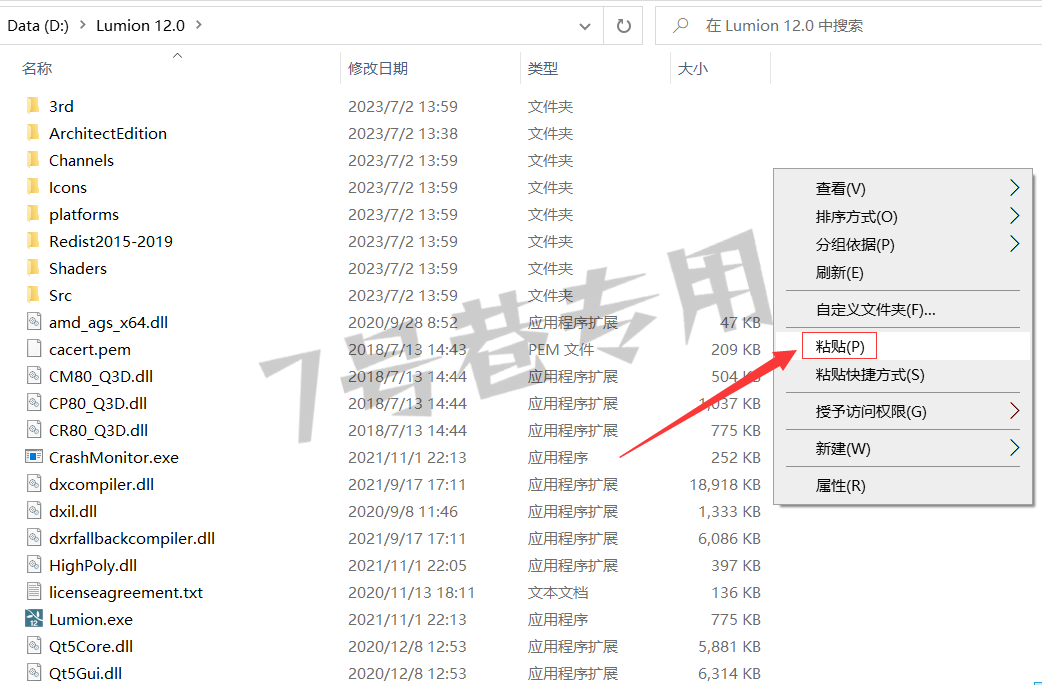Open the 排序方式(O) context menu entry
Screen dimensions: 1042x685
903,217
